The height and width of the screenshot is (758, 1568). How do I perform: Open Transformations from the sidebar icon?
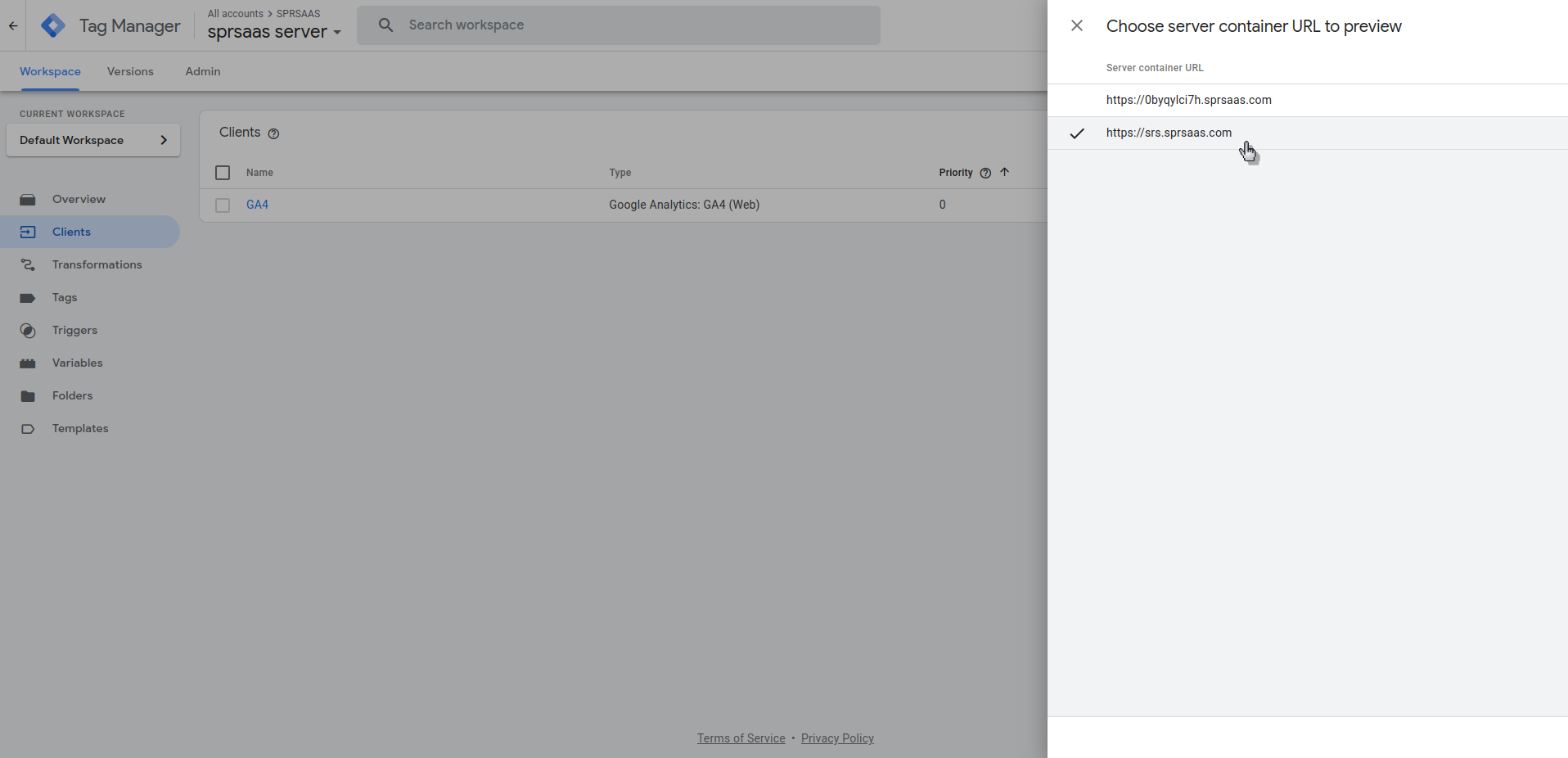[28, 264]
